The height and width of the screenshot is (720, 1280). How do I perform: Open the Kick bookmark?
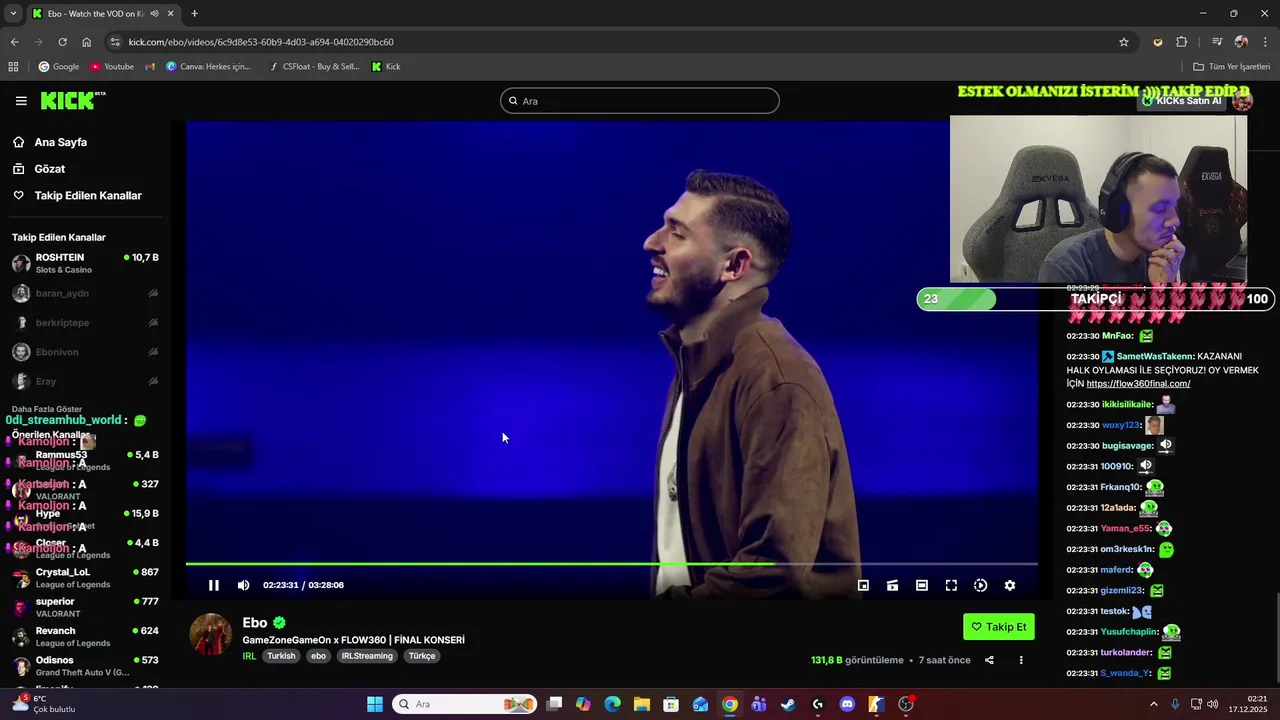click(x=386, y=67)
